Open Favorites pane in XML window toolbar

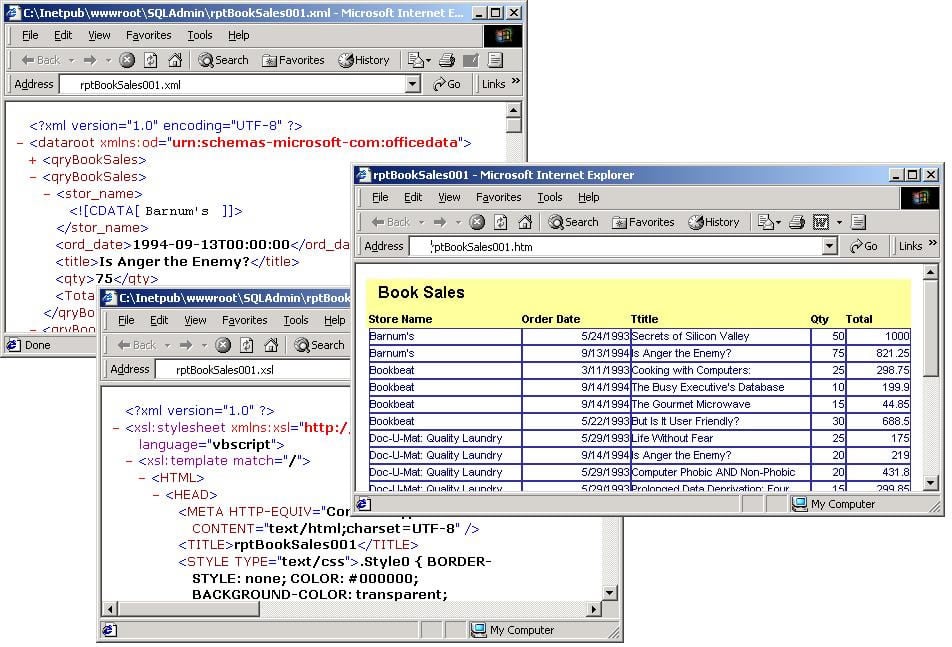tap(293, 59)
